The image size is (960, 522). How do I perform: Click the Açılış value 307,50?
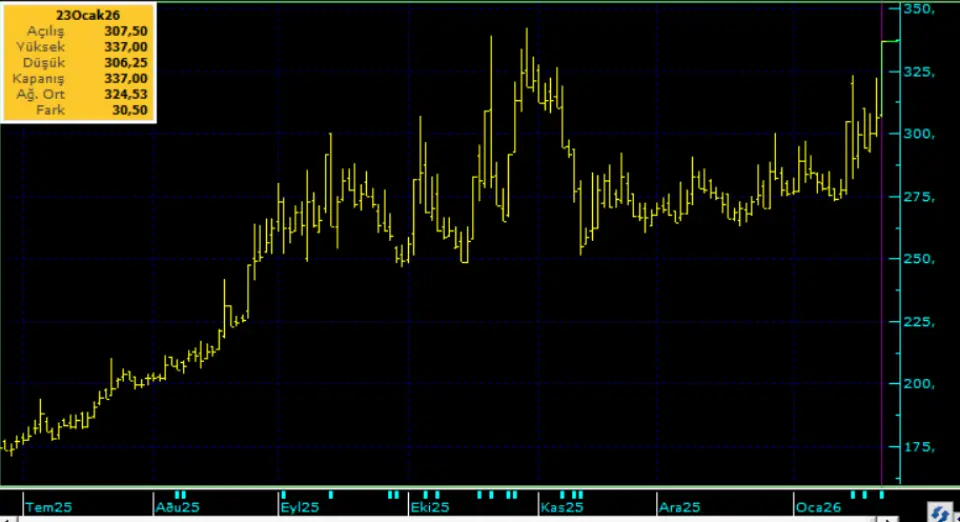126,31
